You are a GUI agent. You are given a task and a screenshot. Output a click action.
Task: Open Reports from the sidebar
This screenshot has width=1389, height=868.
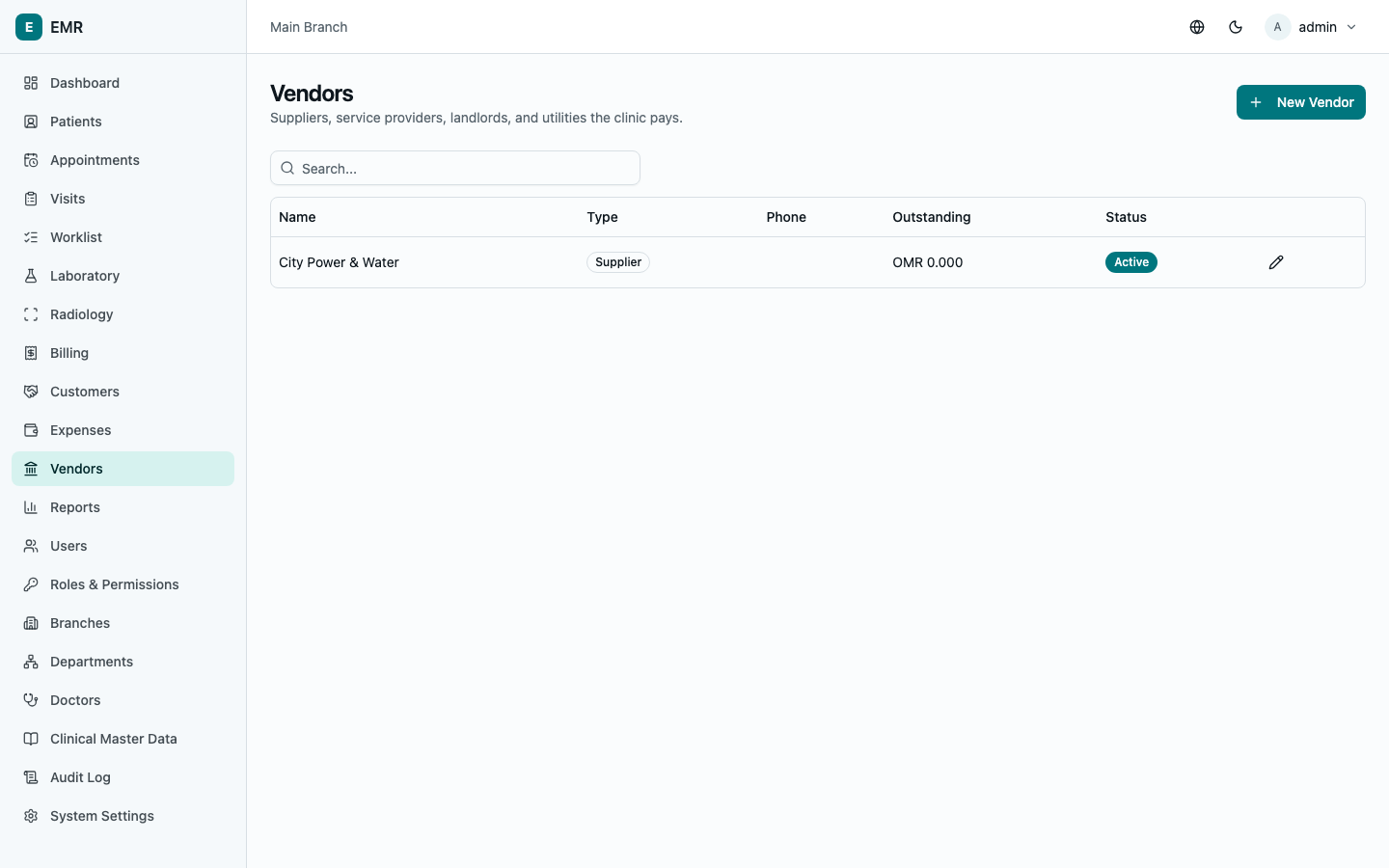click(x=123, y=507)
